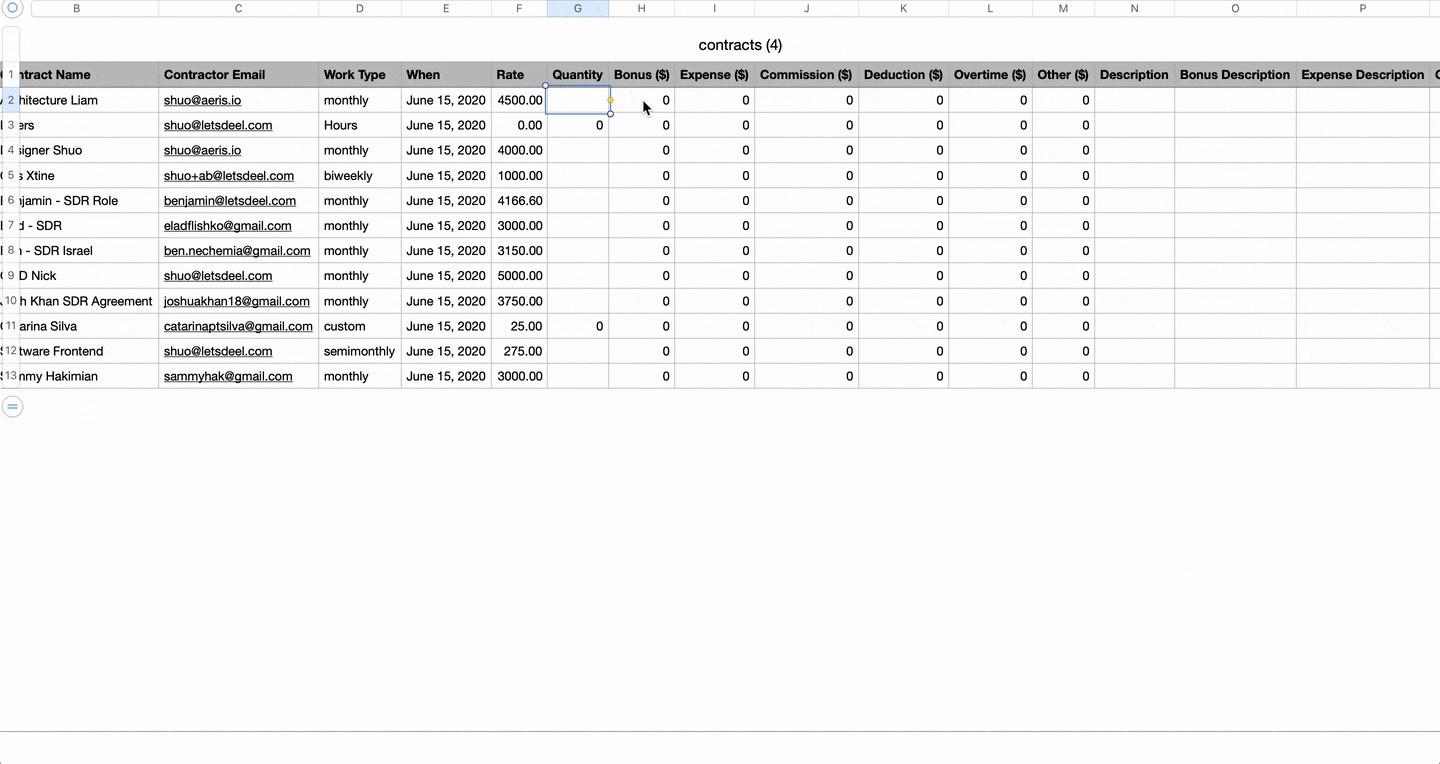
Task: Click the 5000.00 rate cell
Action: (519, 276)
